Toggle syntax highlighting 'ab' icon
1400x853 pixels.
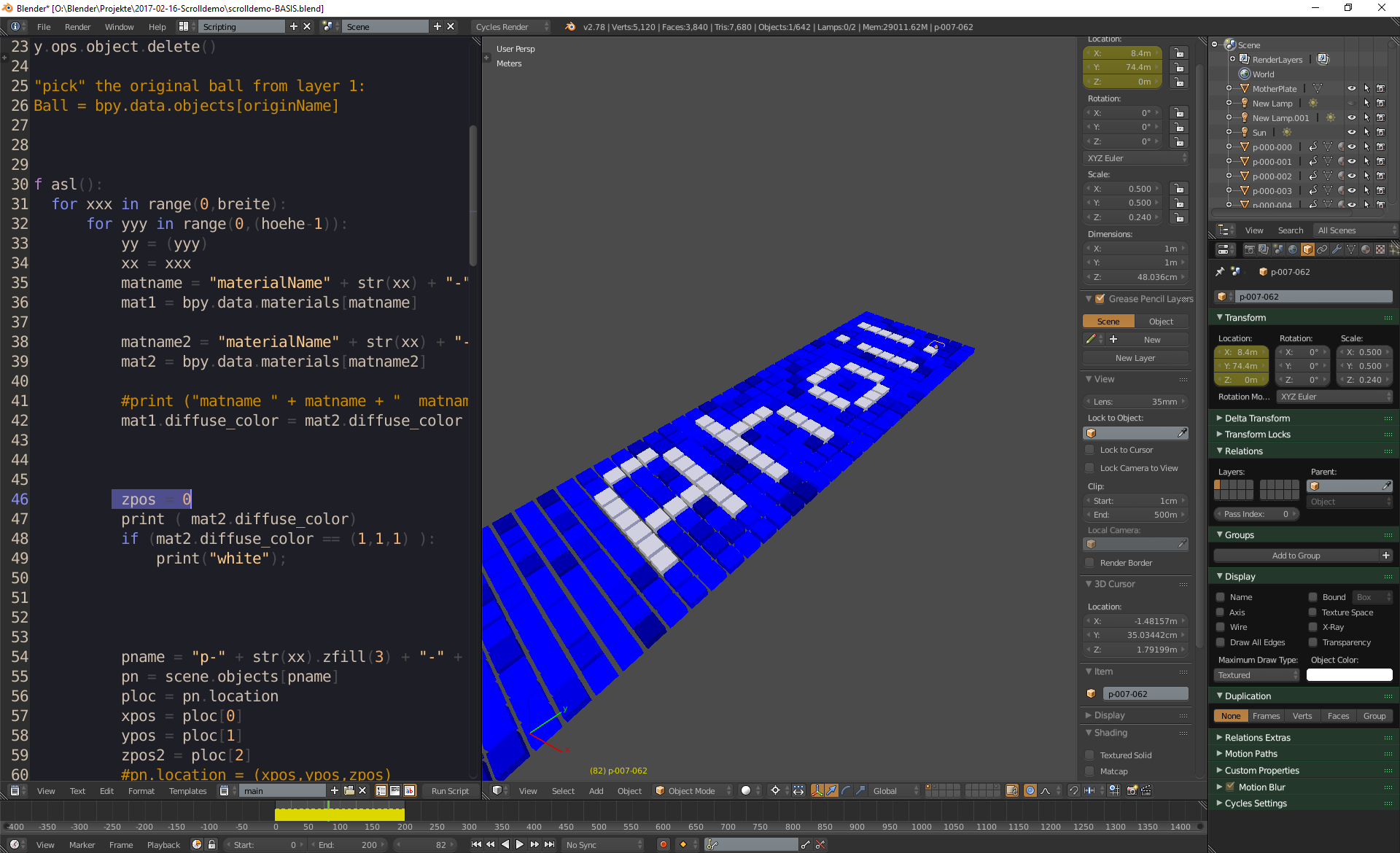coord(410,790)
